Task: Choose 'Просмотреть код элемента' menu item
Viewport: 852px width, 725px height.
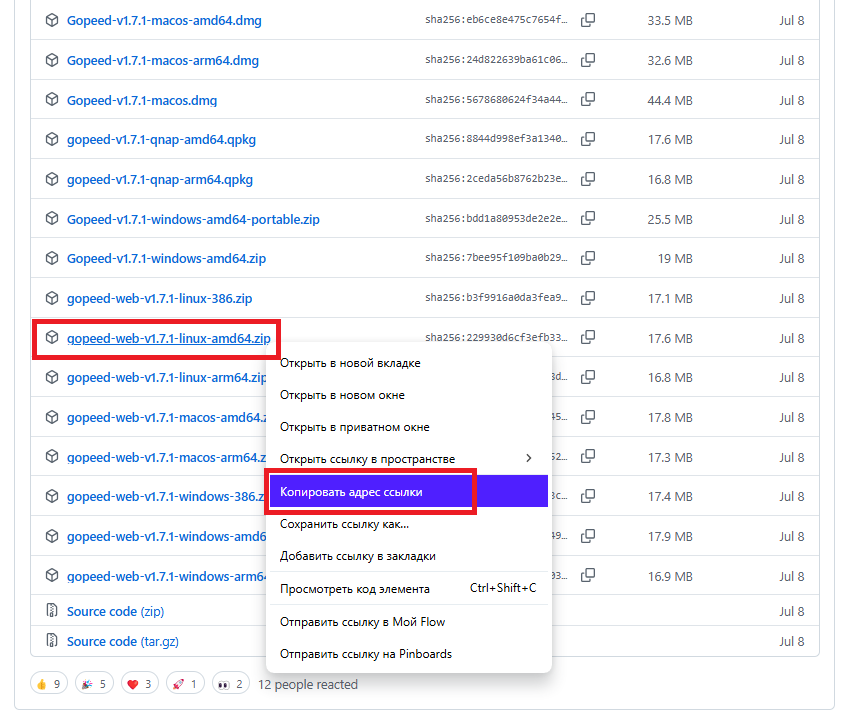Action: (409, 589)
